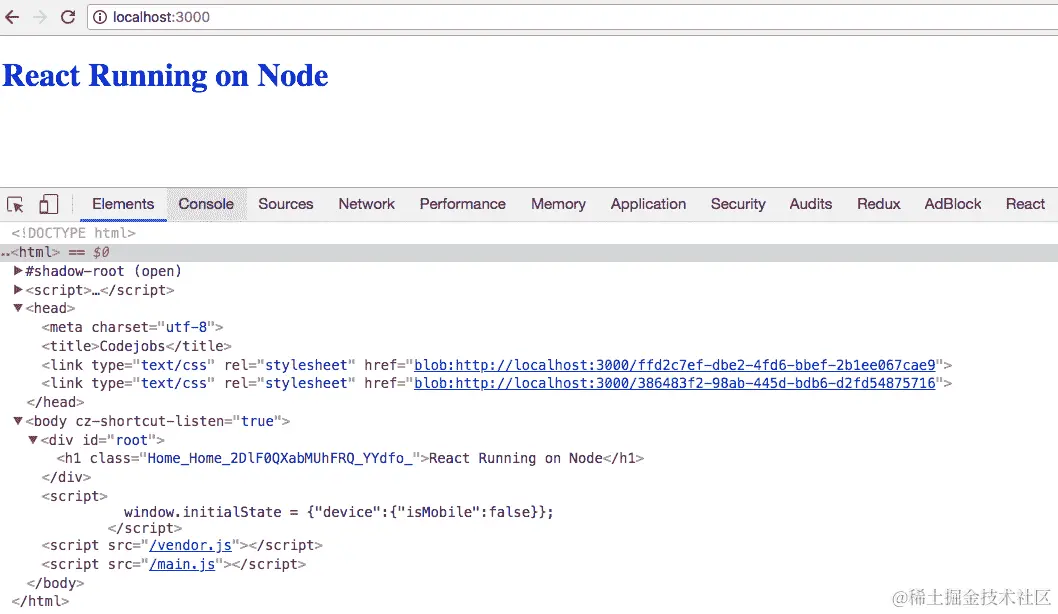Collapse the head element
The width and height of the screenshot is (1058, 614).
pyautogui.click(x=18, y=308)
